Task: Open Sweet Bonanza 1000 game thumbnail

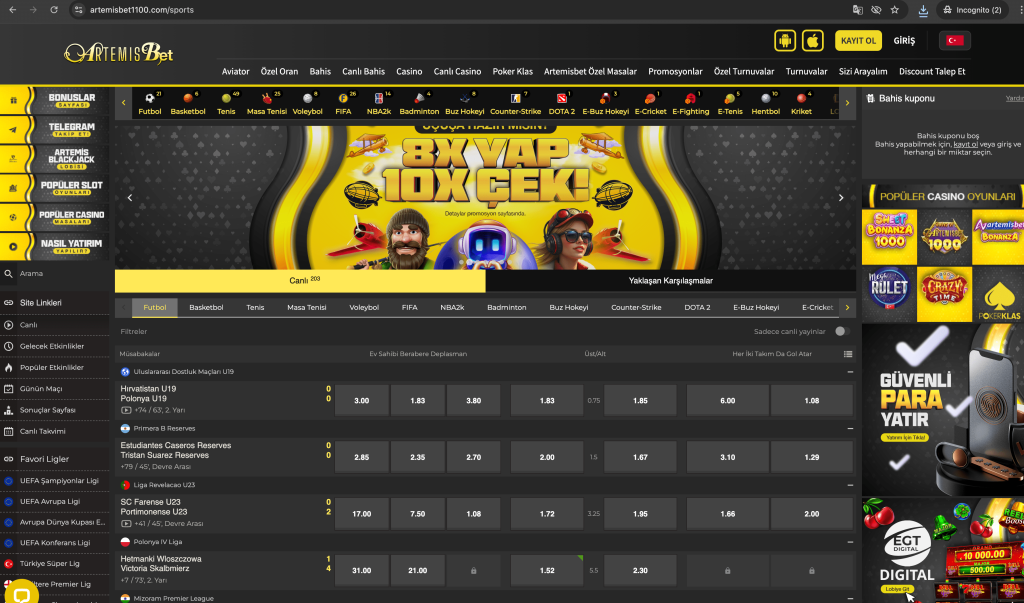Action: tap(889, 236)
